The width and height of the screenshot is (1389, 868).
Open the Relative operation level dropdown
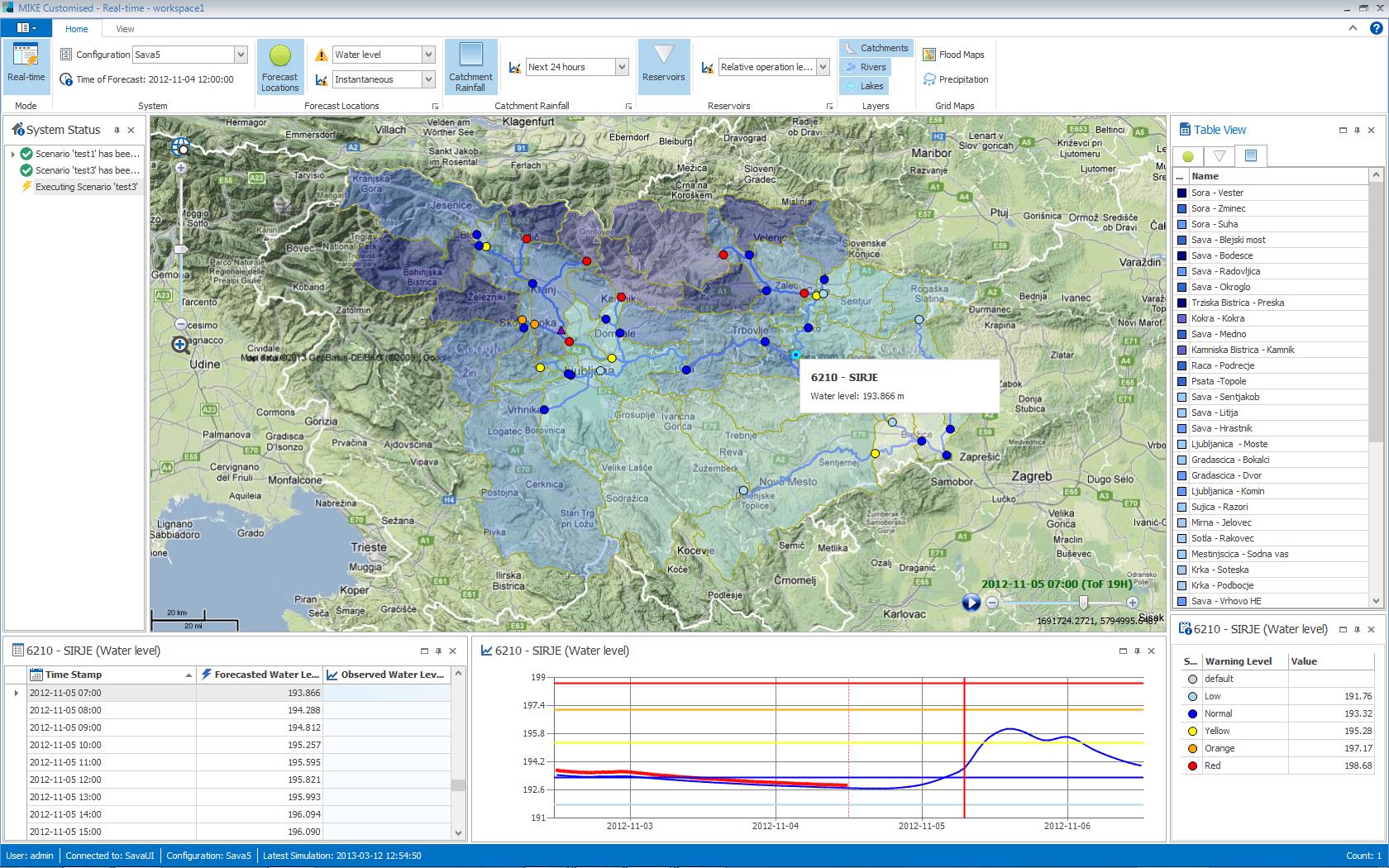(823, 67)
